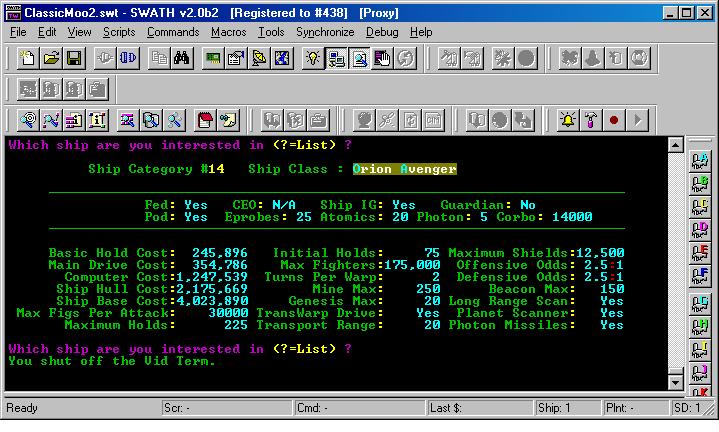Click the binoculars Find icon

(x=182, y=59)
